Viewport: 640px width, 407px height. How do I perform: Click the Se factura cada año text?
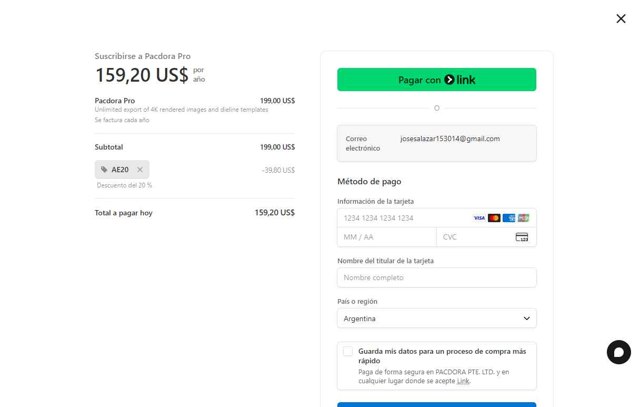122,120
